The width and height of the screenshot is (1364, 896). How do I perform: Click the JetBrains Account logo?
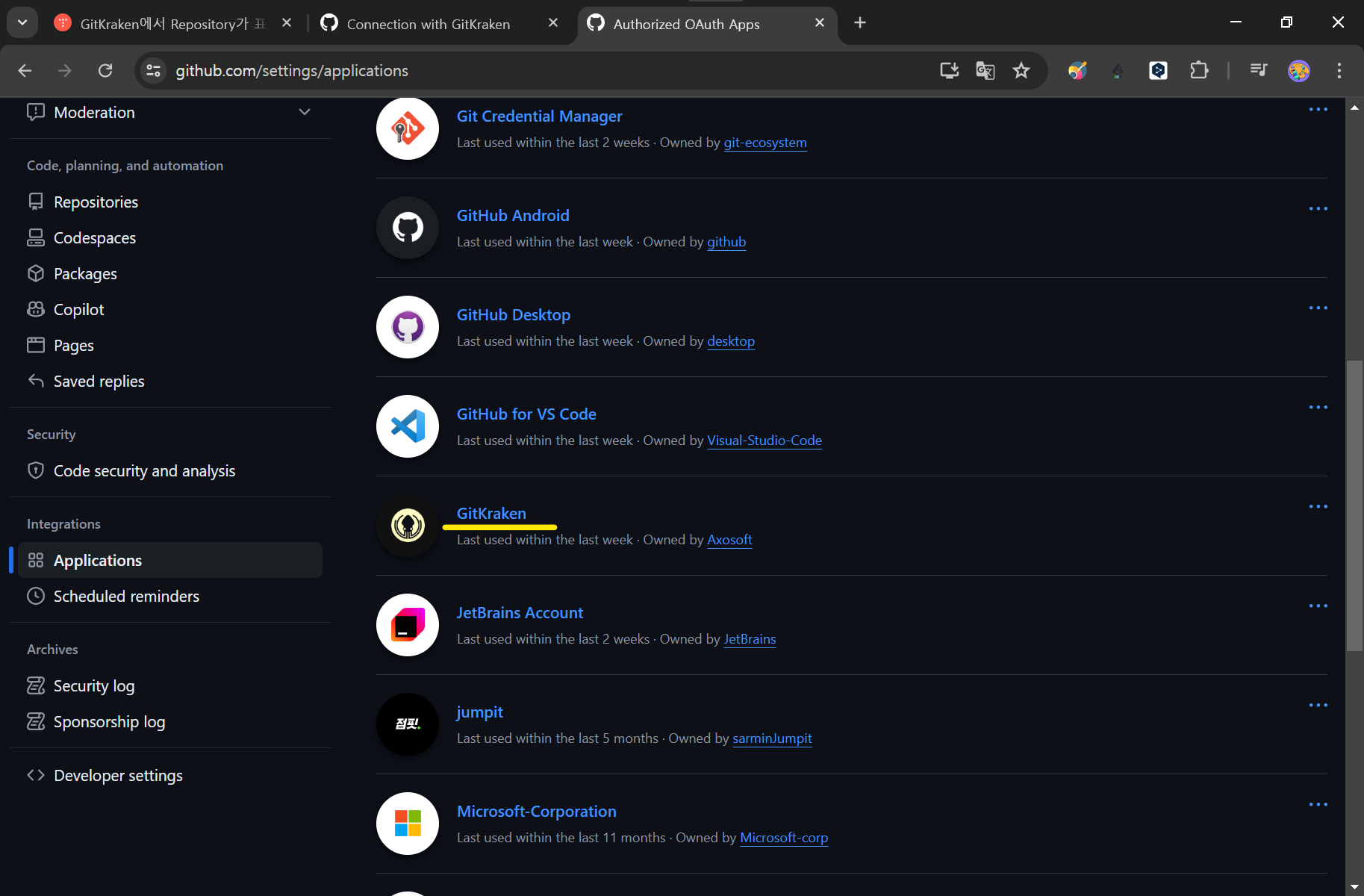[x=408, y=625]
